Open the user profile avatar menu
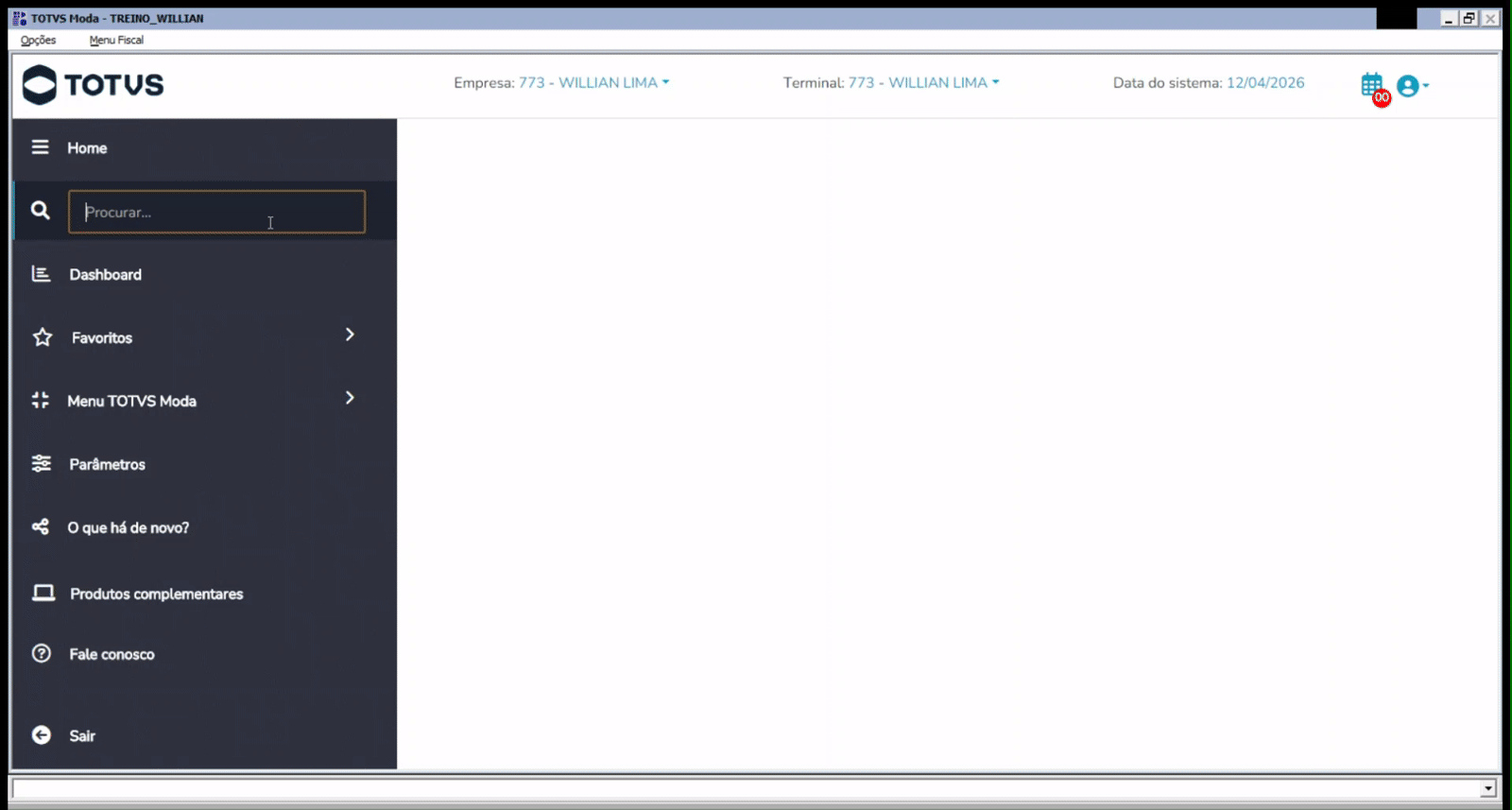 [x=1412, y=86]
